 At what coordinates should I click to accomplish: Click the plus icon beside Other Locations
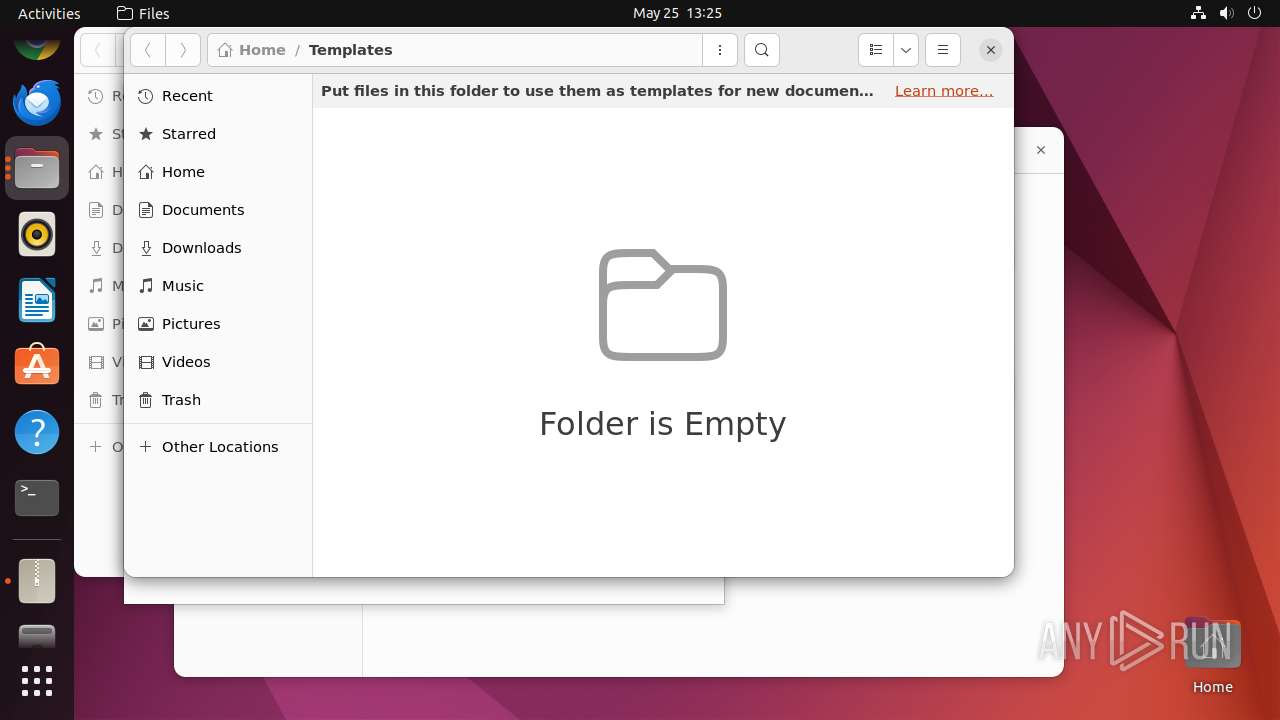pos(146,447)
